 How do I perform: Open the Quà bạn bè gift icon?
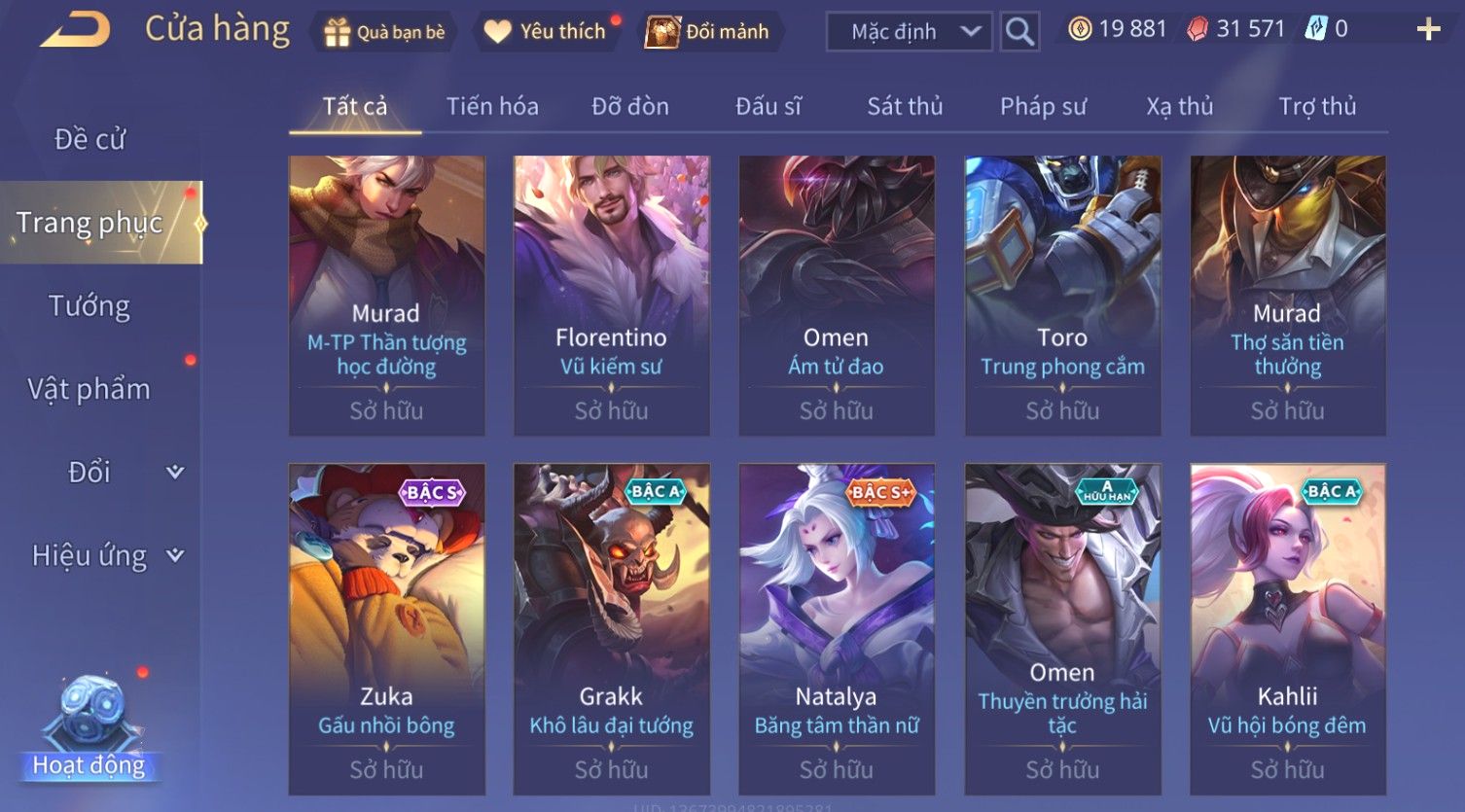click(337, 32)
